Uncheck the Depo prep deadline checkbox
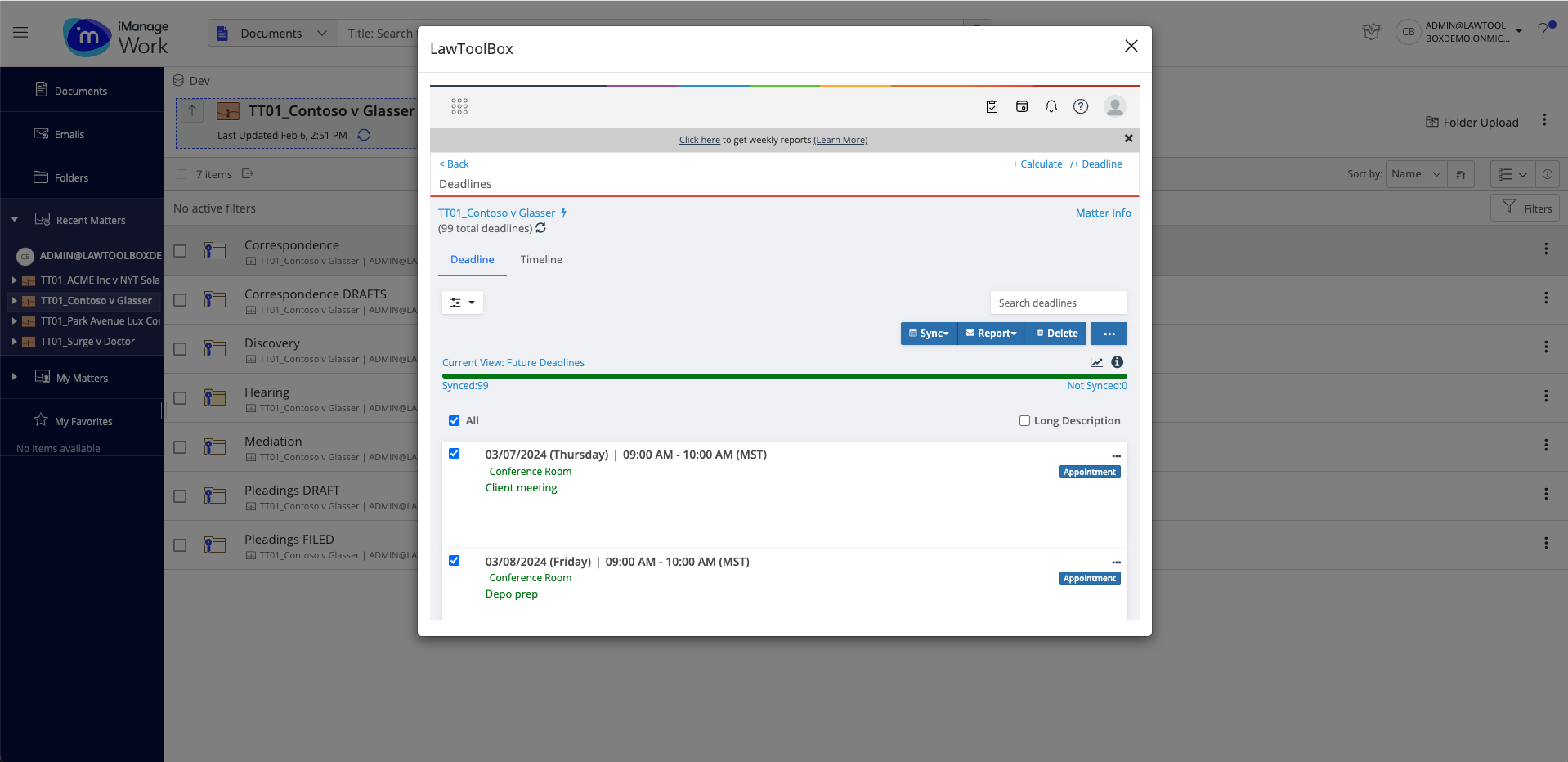 [x=454, y=561]
